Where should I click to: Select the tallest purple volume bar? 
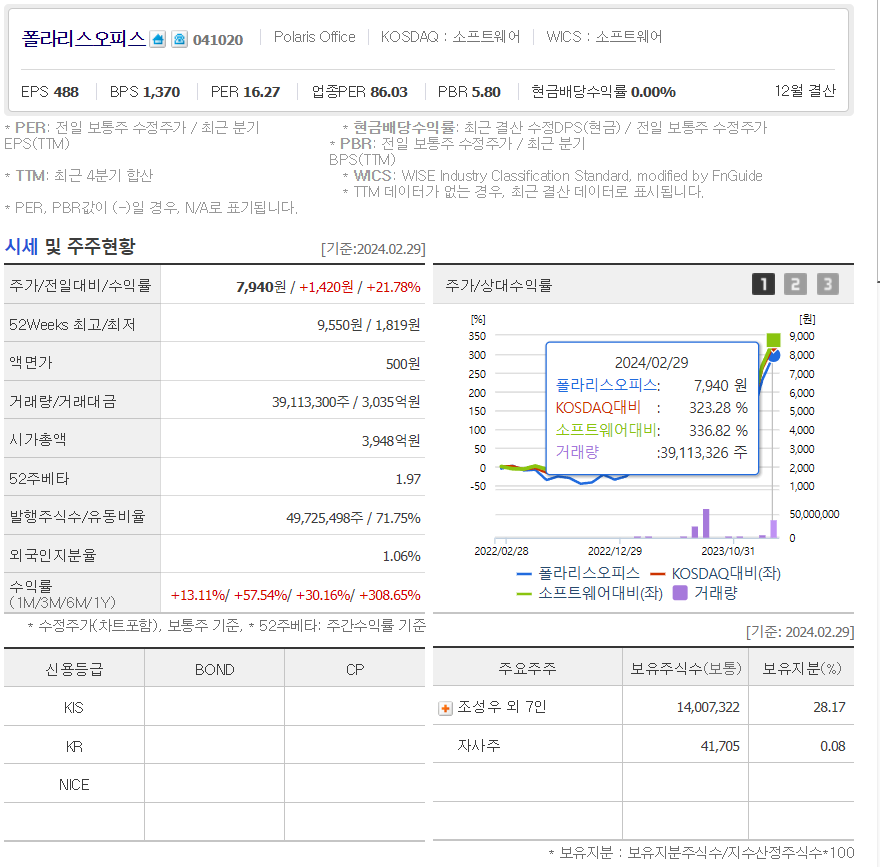point(706,524)
